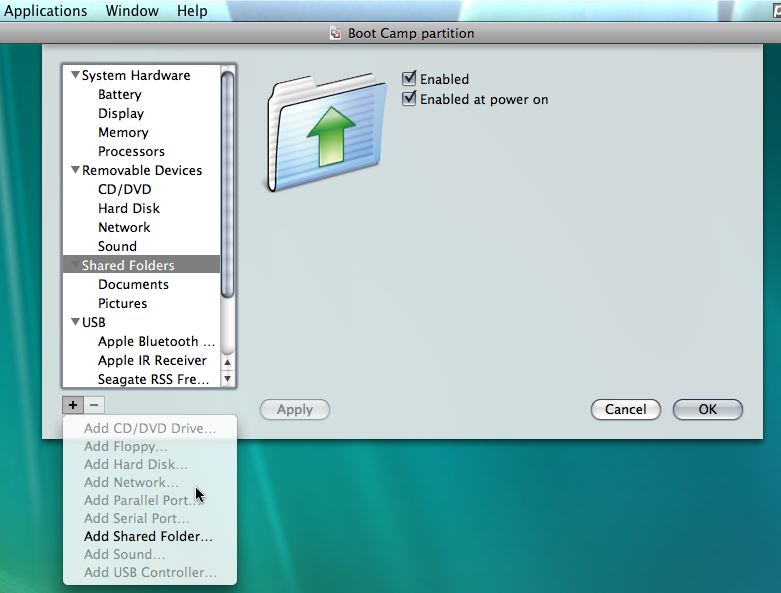781x593 pixels.
Task: Open the Window menu
Action: click(132, 10)
